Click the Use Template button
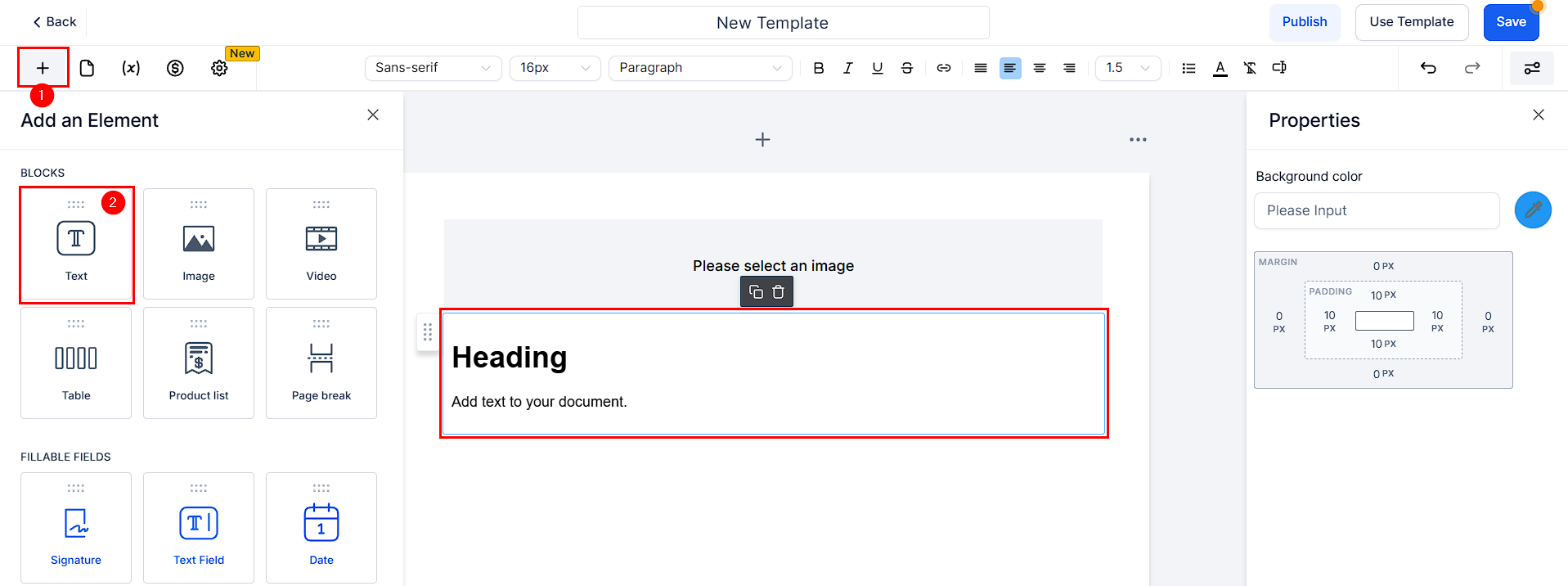This screenshot has height=586, width=1568. pos(1412,22)
